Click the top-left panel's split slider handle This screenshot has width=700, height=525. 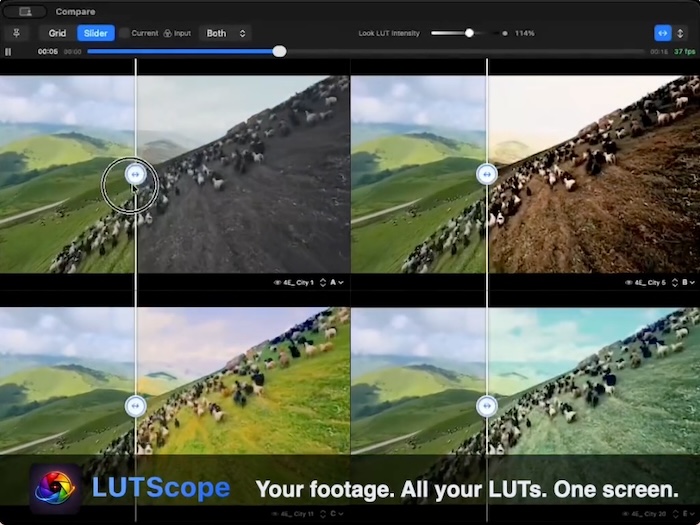136,174
